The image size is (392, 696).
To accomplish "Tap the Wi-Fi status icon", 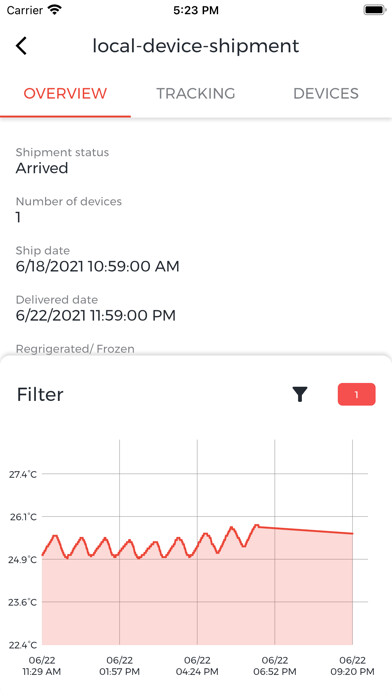I will pos(55,10).
